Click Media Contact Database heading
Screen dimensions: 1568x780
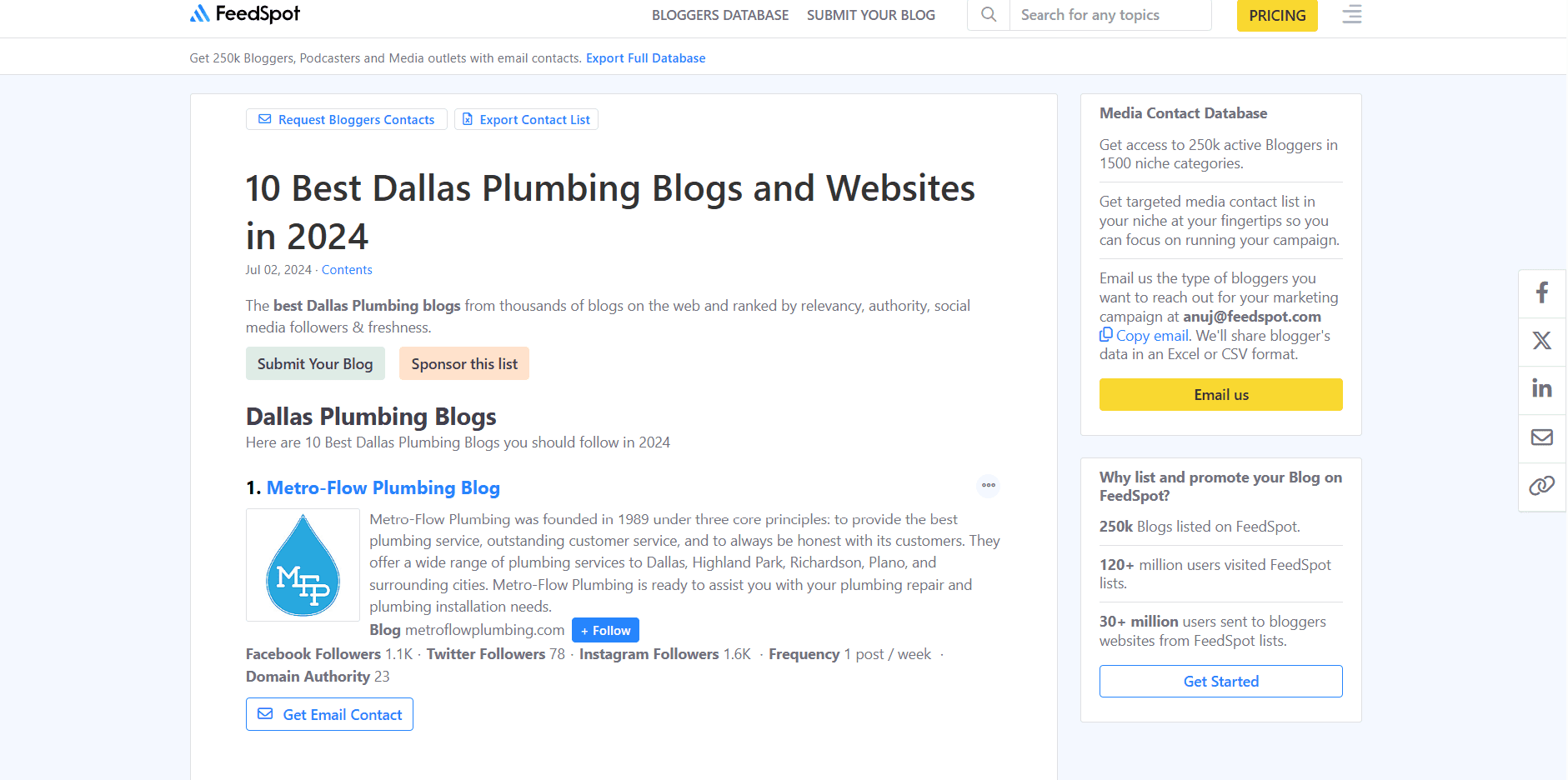[x=1184, y=113]
